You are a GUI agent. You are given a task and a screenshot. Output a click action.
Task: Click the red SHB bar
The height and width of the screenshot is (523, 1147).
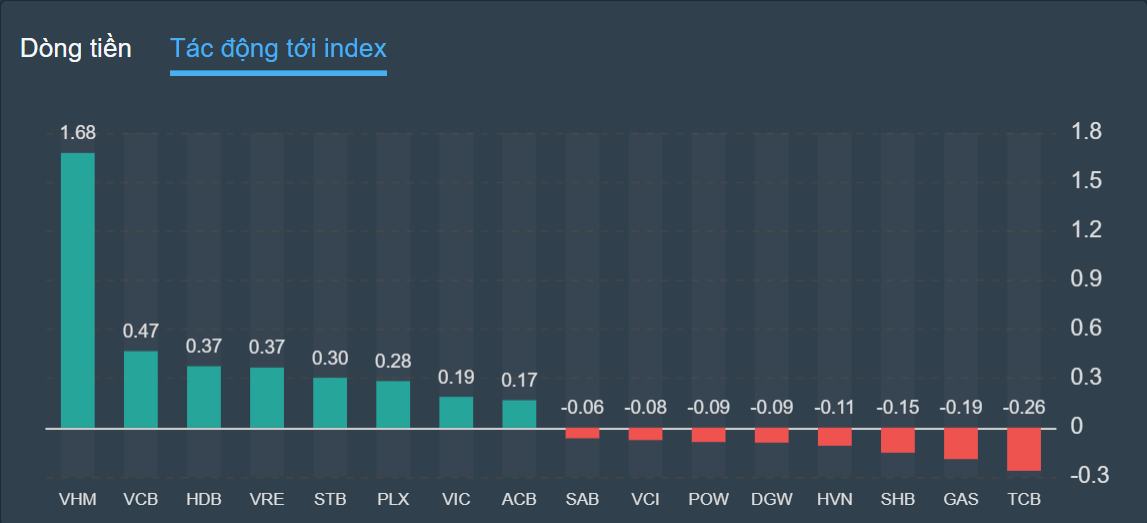point(898,440)
